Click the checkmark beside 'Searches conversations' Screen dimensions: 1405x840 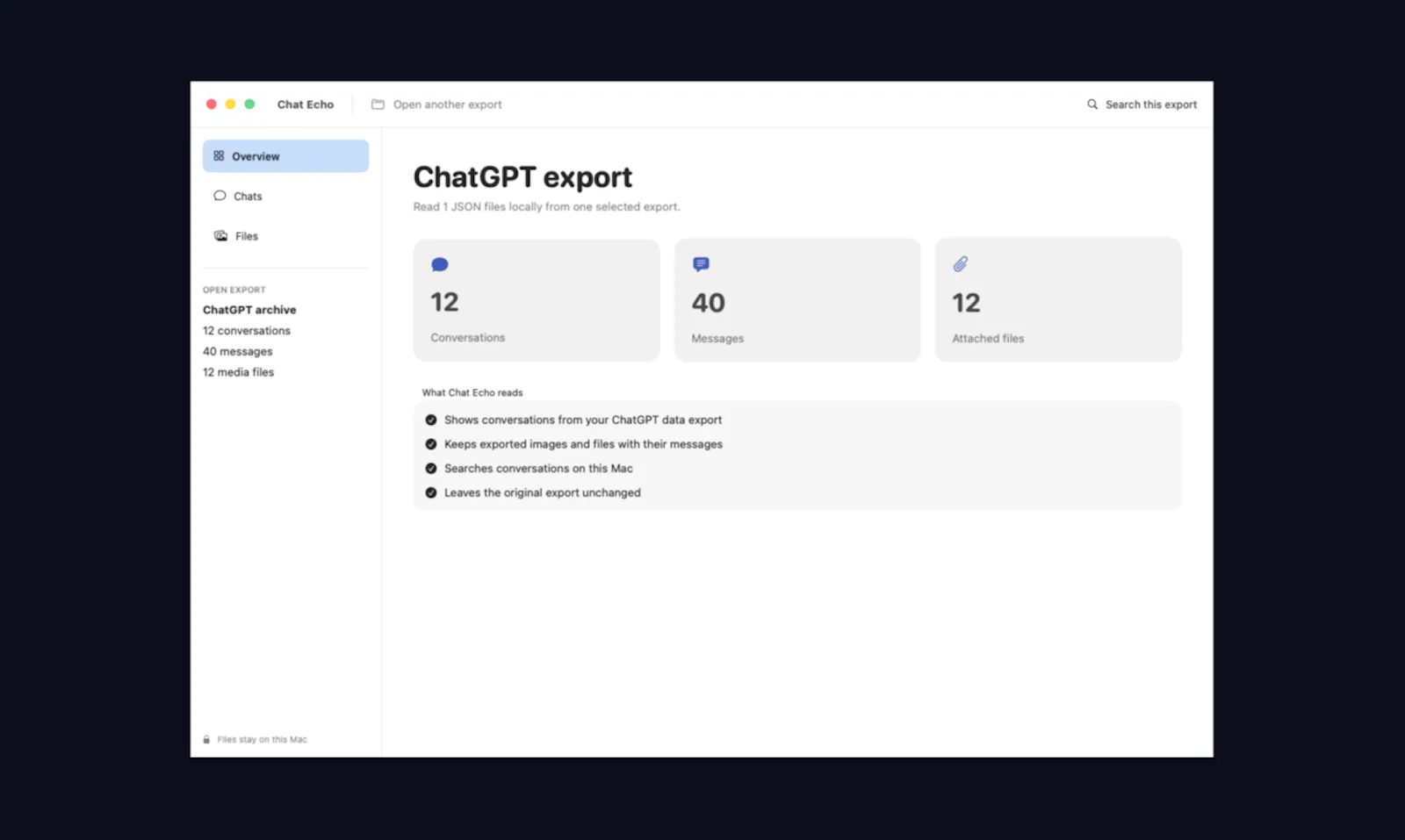click(431, 469)
